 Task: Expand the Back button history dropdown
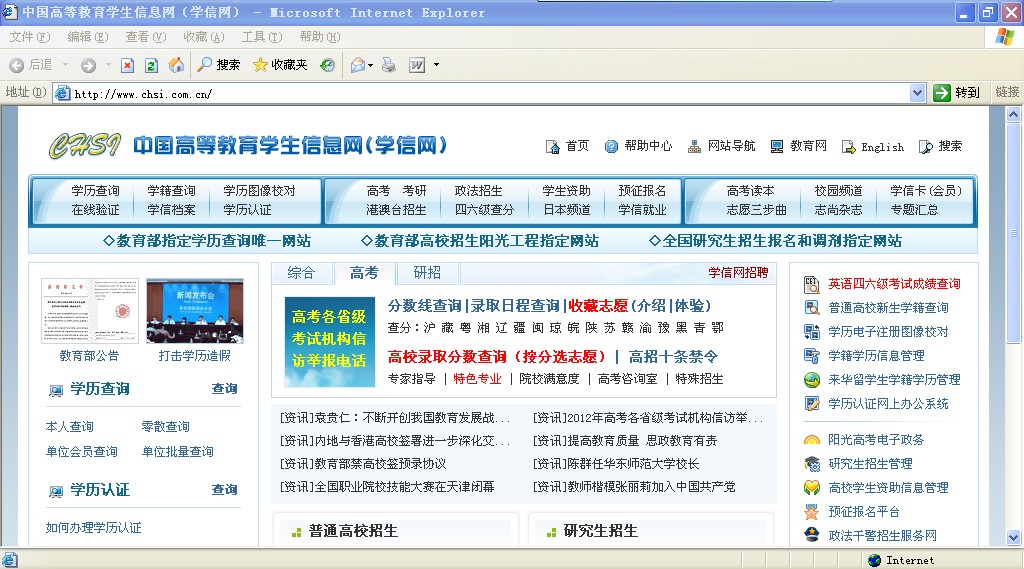(65, 65)
